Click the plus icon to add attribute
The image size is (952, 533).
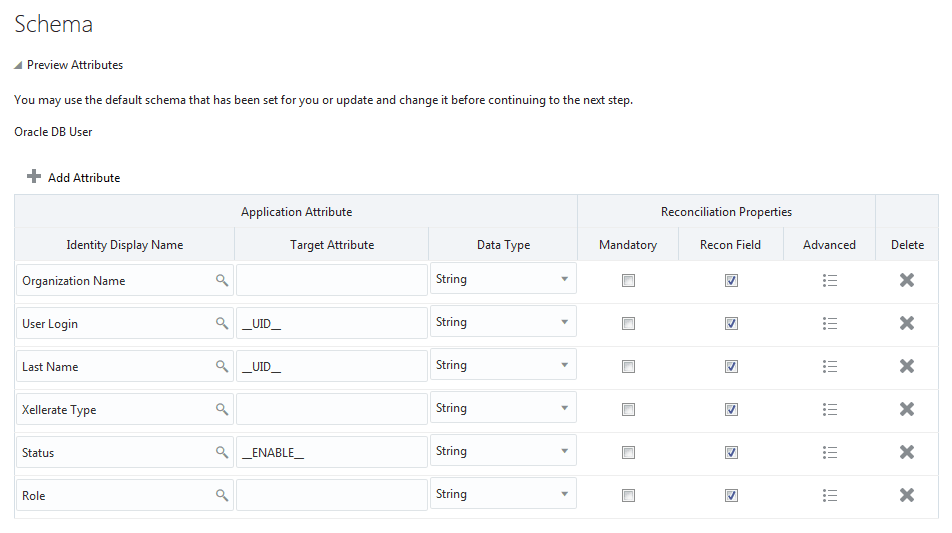tap(34, 177)
